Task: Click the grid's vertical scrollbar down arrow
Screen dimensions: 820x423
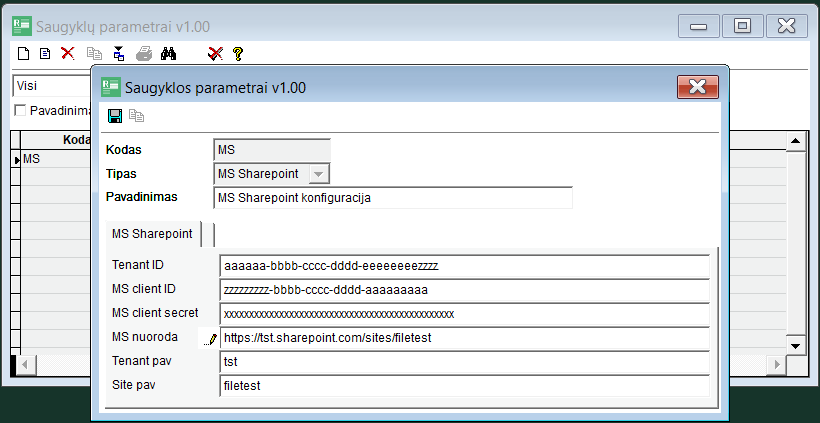Action: click(x=796, y=346)
